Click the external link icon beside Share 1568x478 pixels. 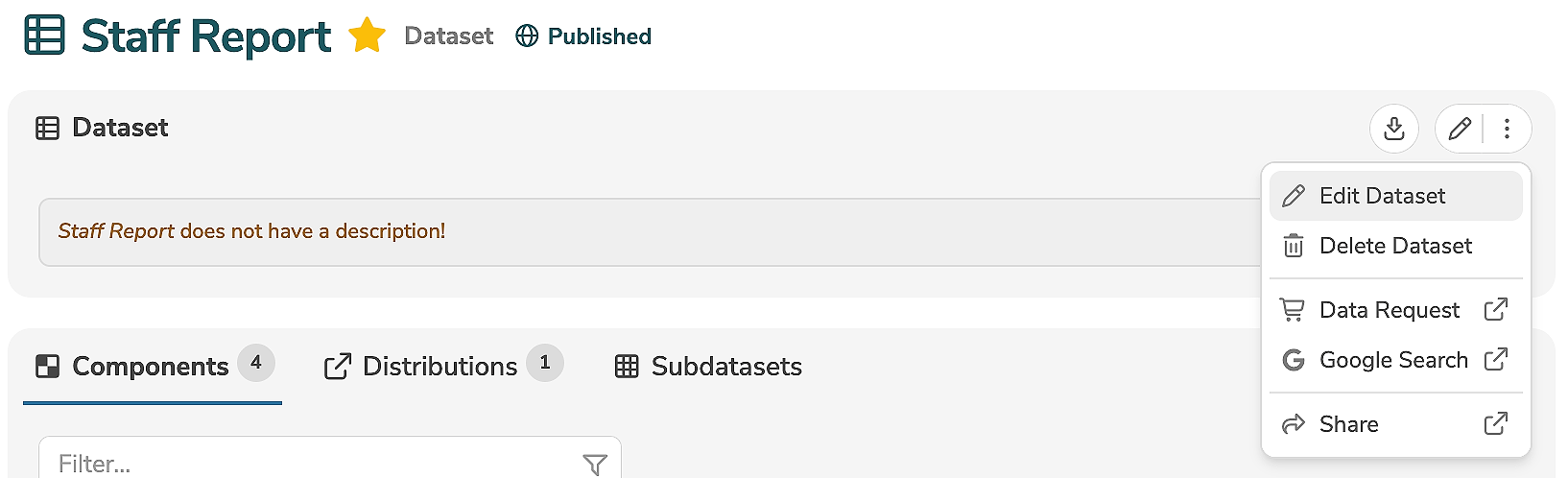pos(1496,423)
